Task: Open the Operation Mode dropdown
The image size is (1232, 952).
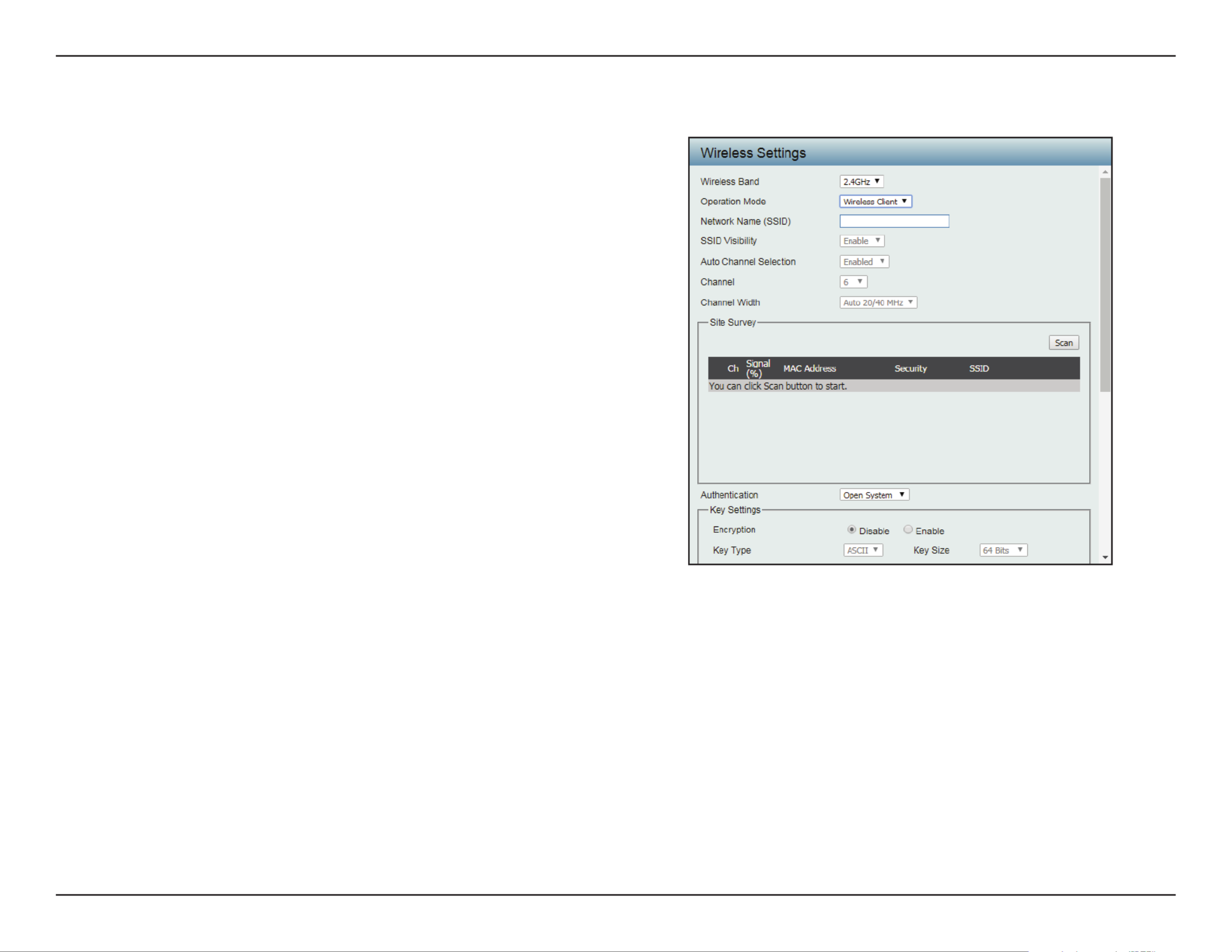Action: click(875, 201)
